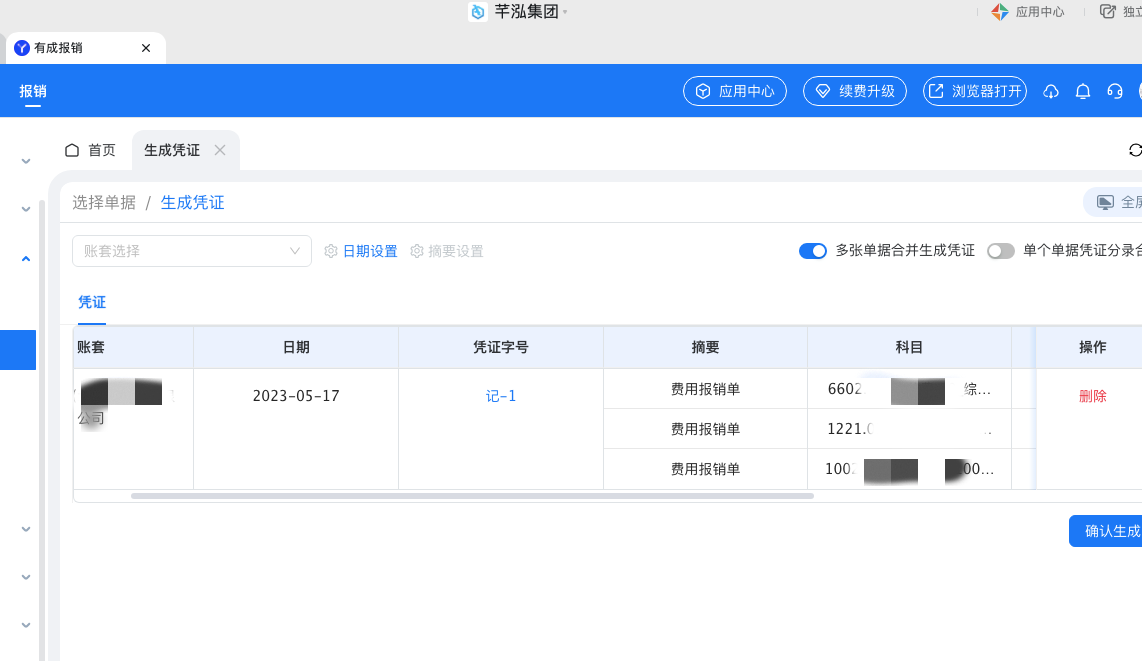Image resolution: width=1142 pixels, height=661 pixels.
Task: Click the gear icon next to 摘要设置
Action: (x=417, y=251)
